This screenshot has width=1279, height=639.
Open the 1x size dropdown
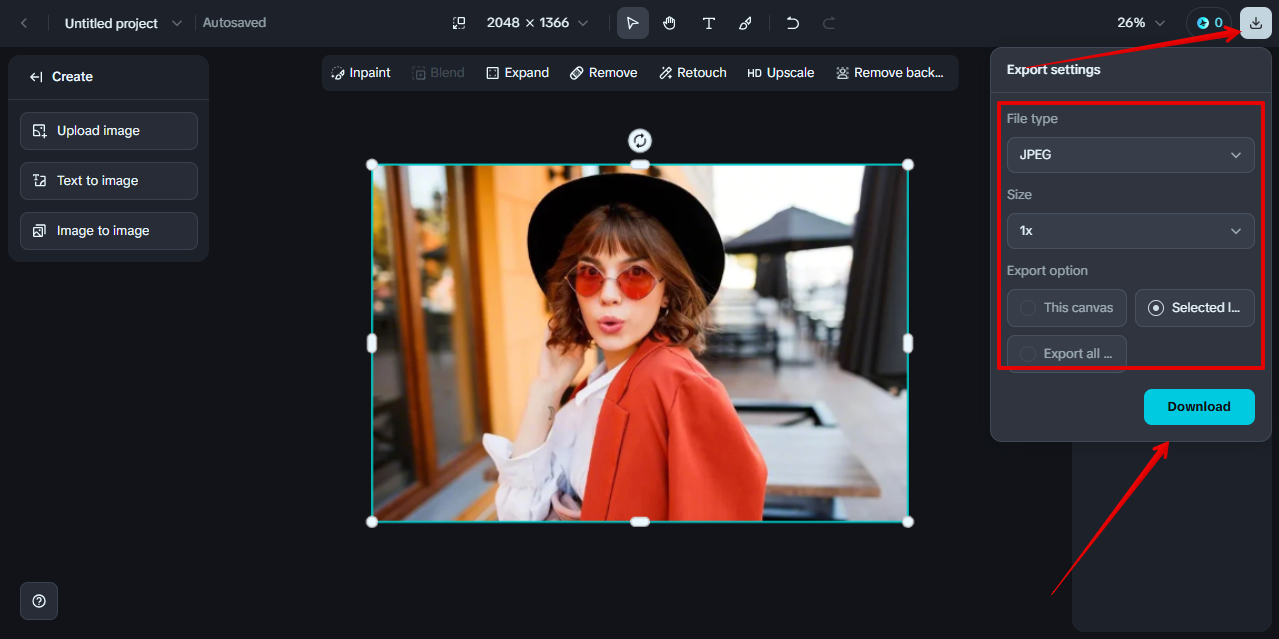click(x=1130, y=231)
